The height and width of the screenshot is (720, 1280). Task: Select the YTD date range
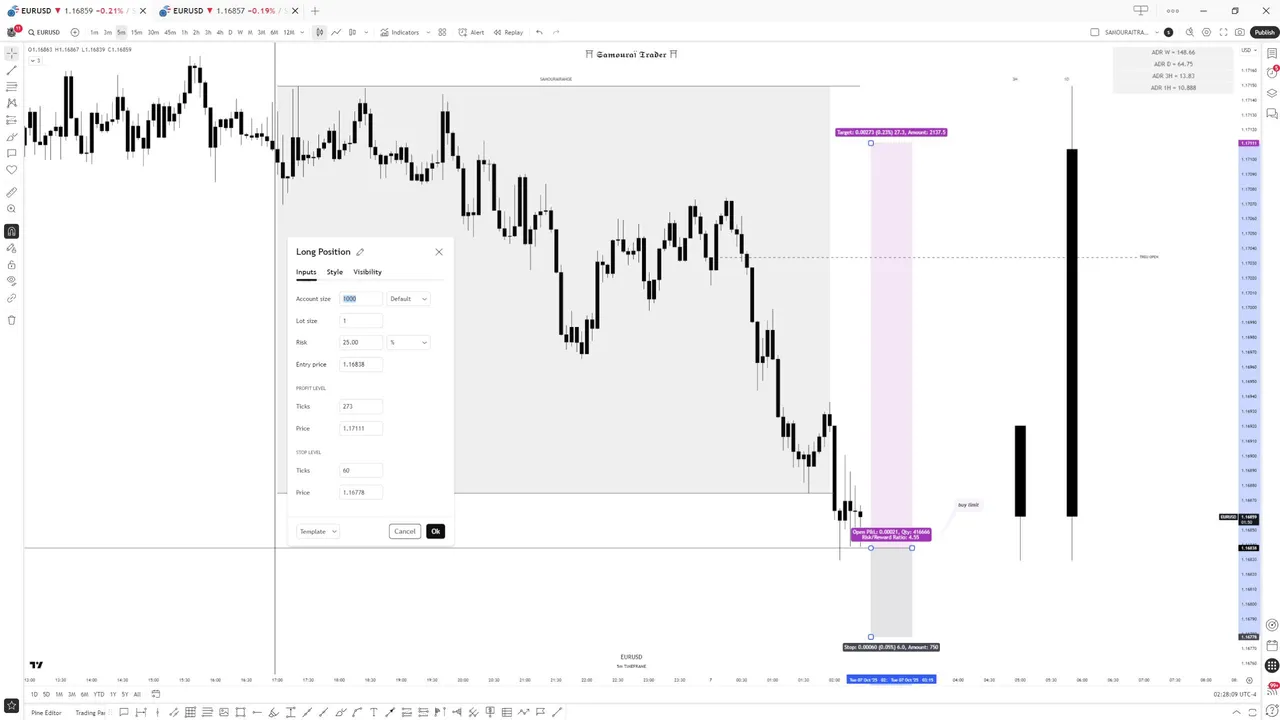[98, 694]
